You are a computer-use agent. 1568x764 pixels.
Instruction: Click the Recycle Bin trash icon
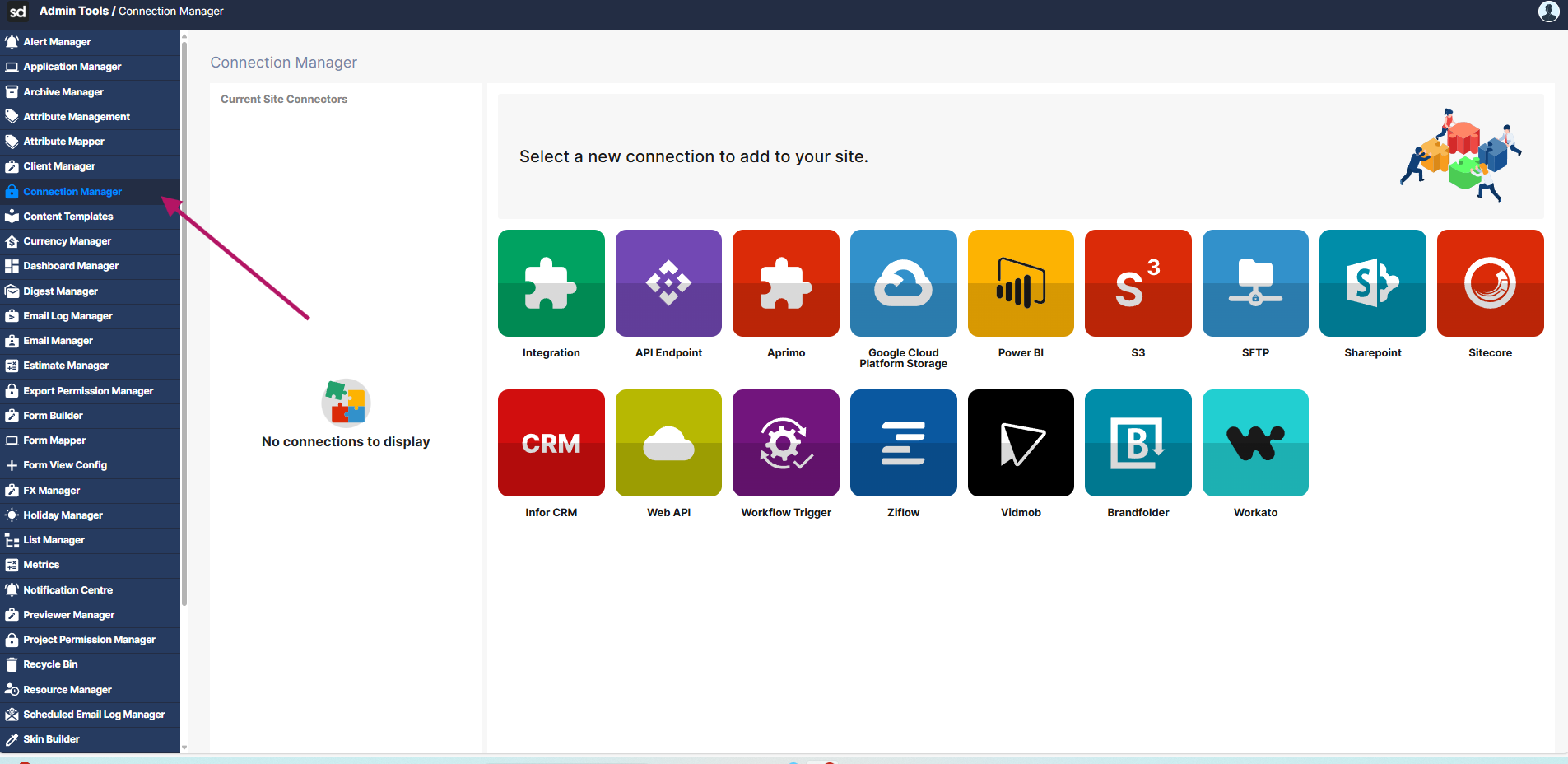[x=12, y=664]
